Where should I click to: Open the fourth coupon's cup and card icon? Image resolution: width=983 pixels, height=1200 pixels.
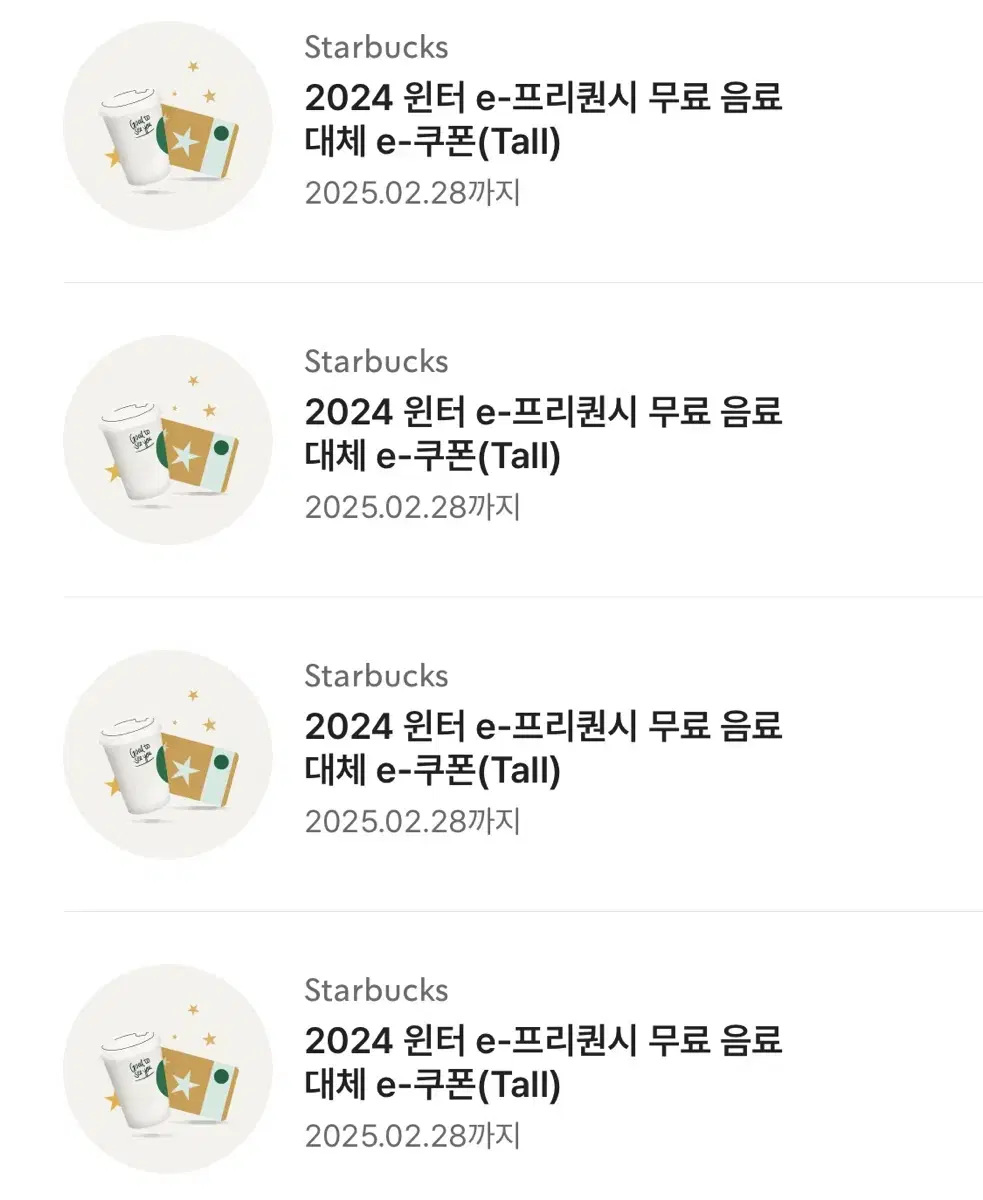(168, 1069)
